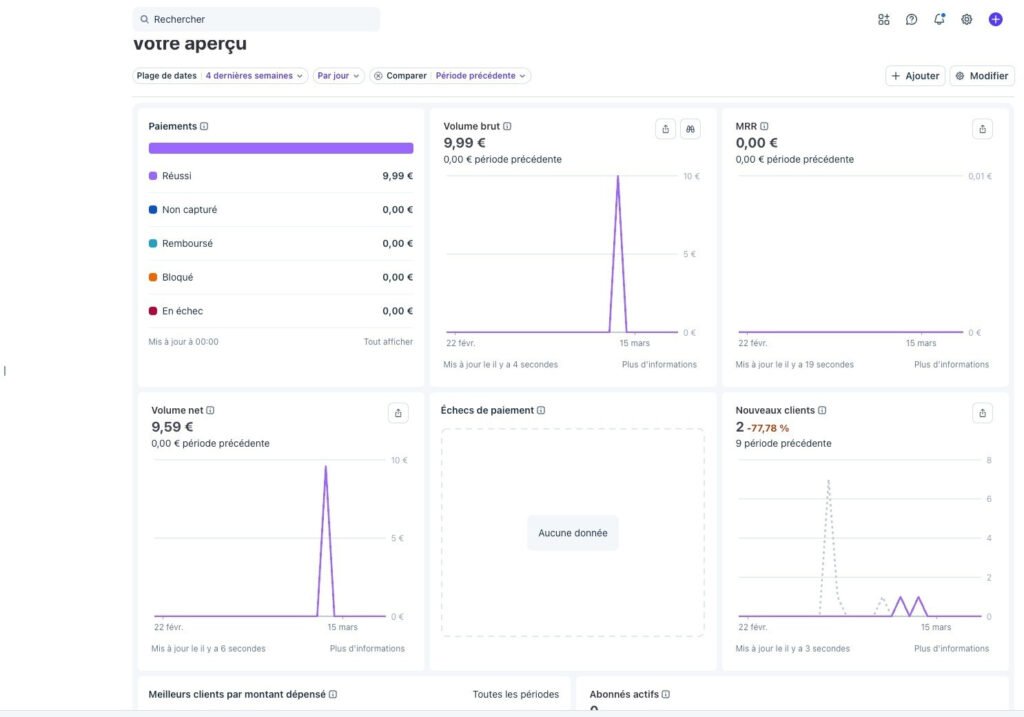The height and width of the screenshot is (717, 1024).
Task: Open the 'Période précédente' comparison dropdown
Action: pyautogui.click(x=480, y=76)
